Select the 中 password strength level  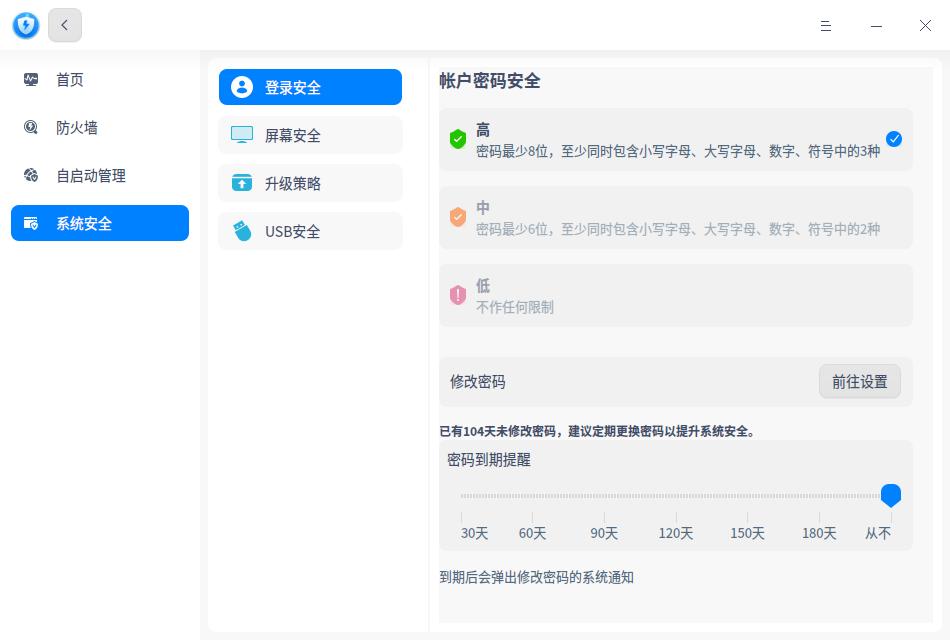pos(676,217)
